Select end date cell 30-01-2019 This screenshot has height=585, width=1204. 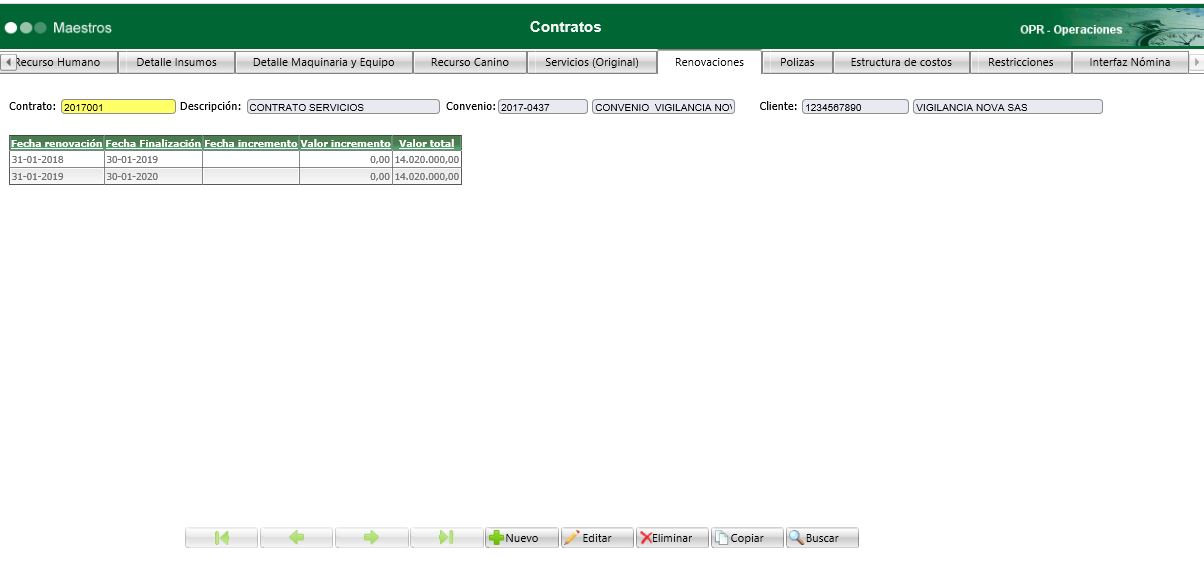153,160
